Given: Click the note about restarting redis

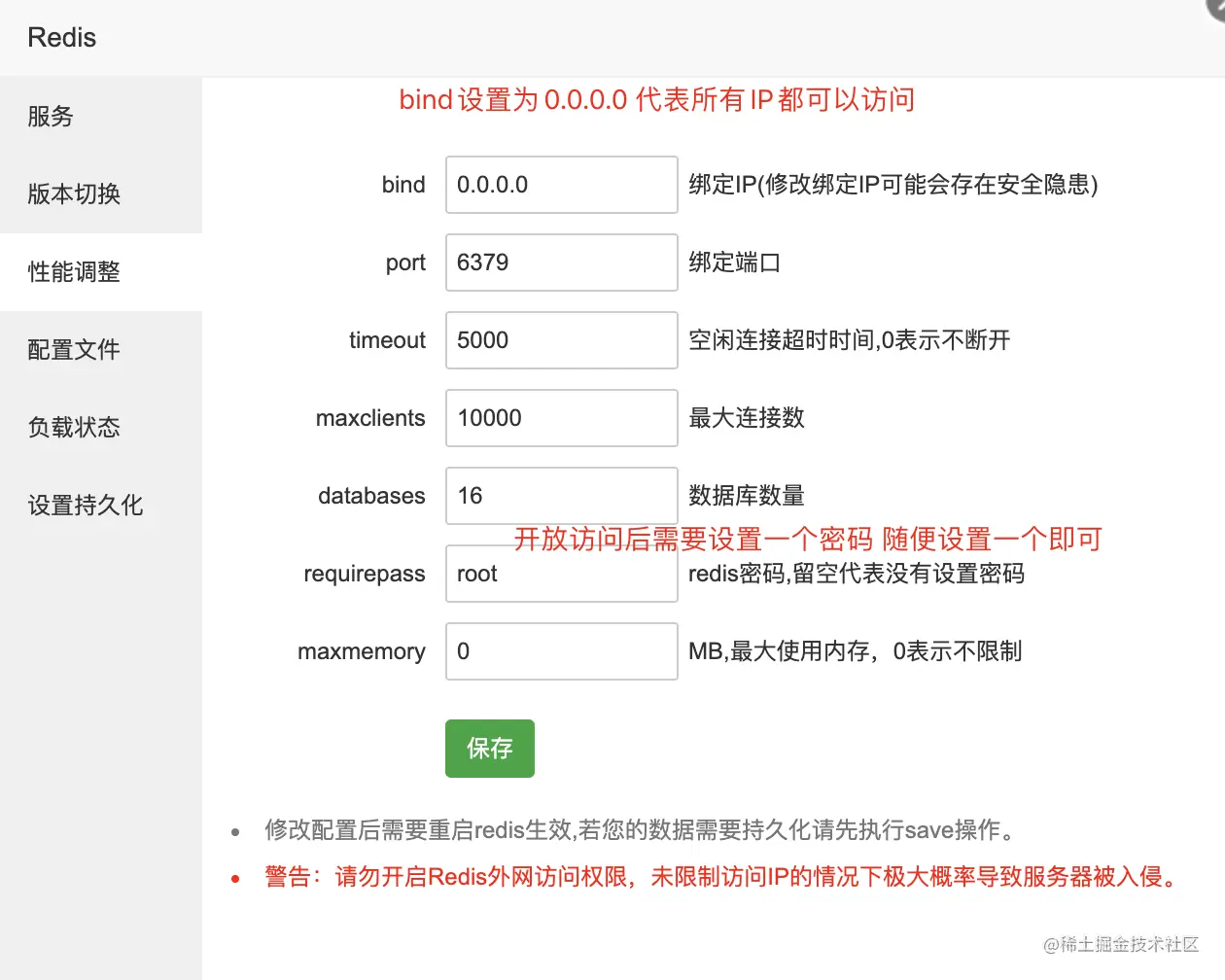Looking at the screenshot, I should (642, 830).
